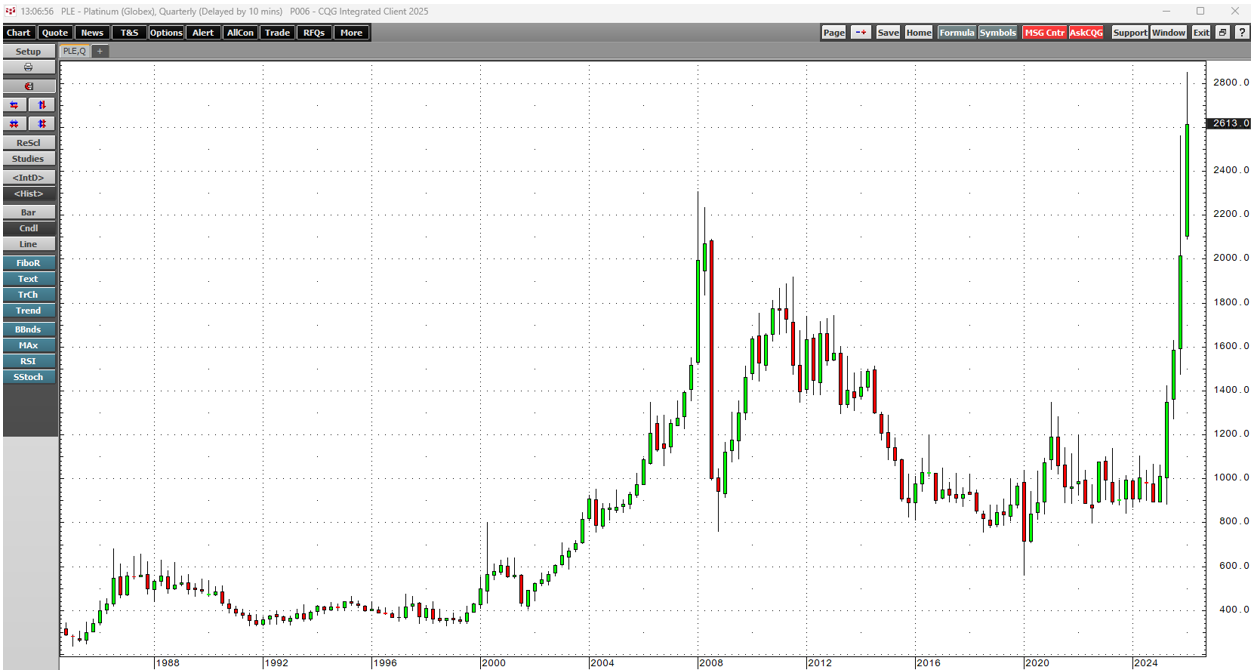This screenshot has height=672, width=1254.
Task: Click the right grid-arrows icon in sidebar
Action: (x=41, y=124)
